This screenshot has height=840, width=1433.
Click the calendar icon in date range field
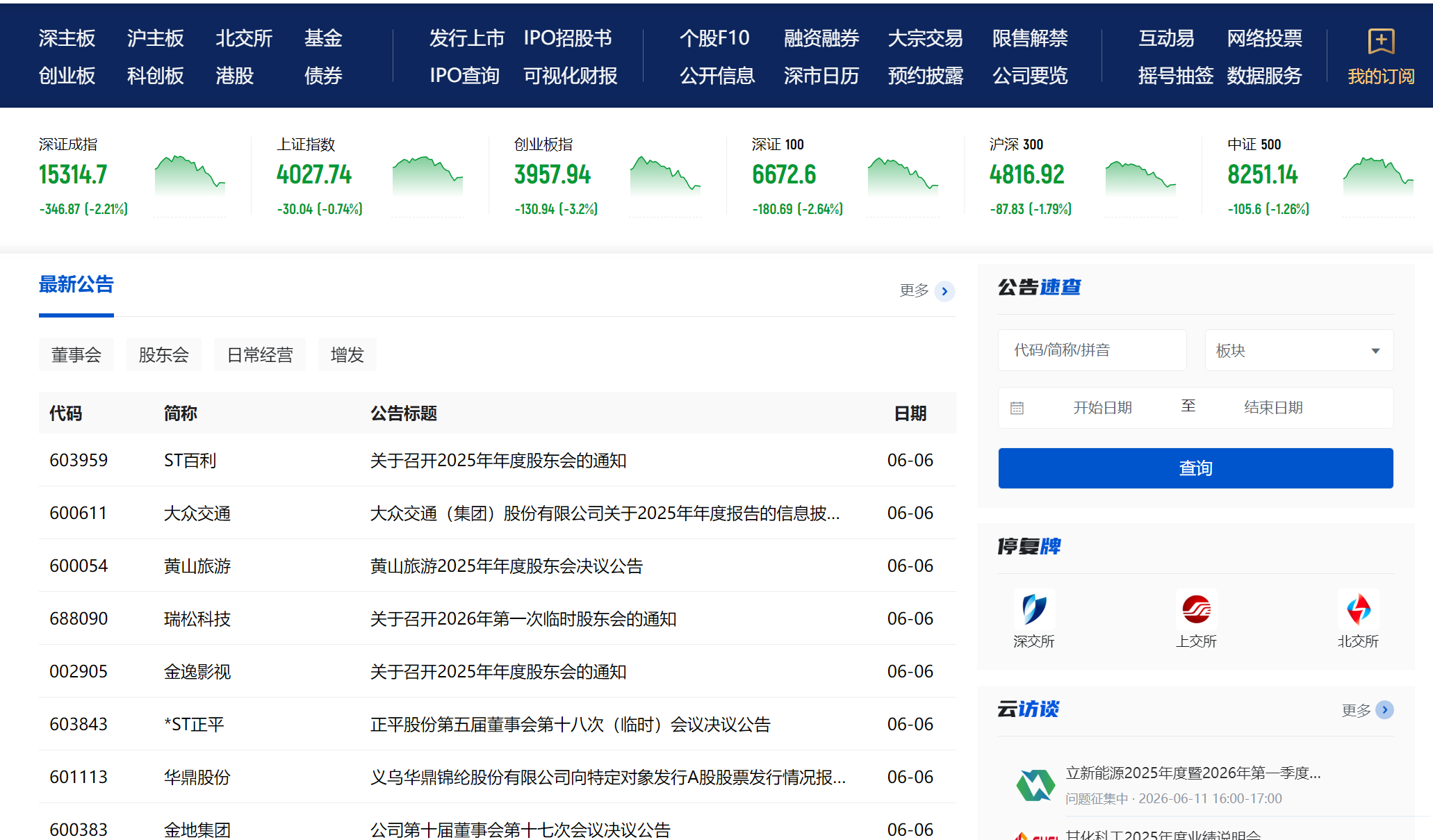coord(1017,408)
